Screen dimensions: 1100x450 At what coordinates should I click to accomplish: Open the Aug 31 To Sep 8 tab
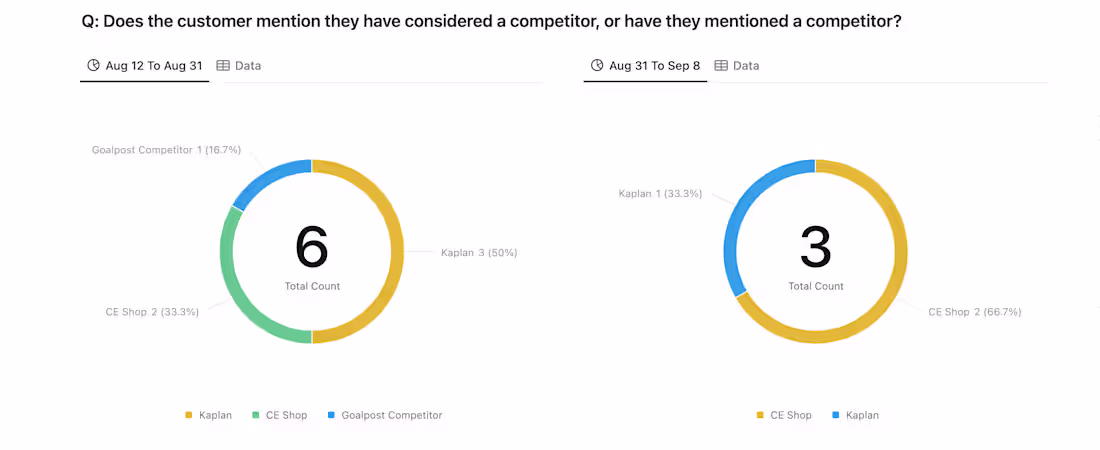click(x=654, y=66)
